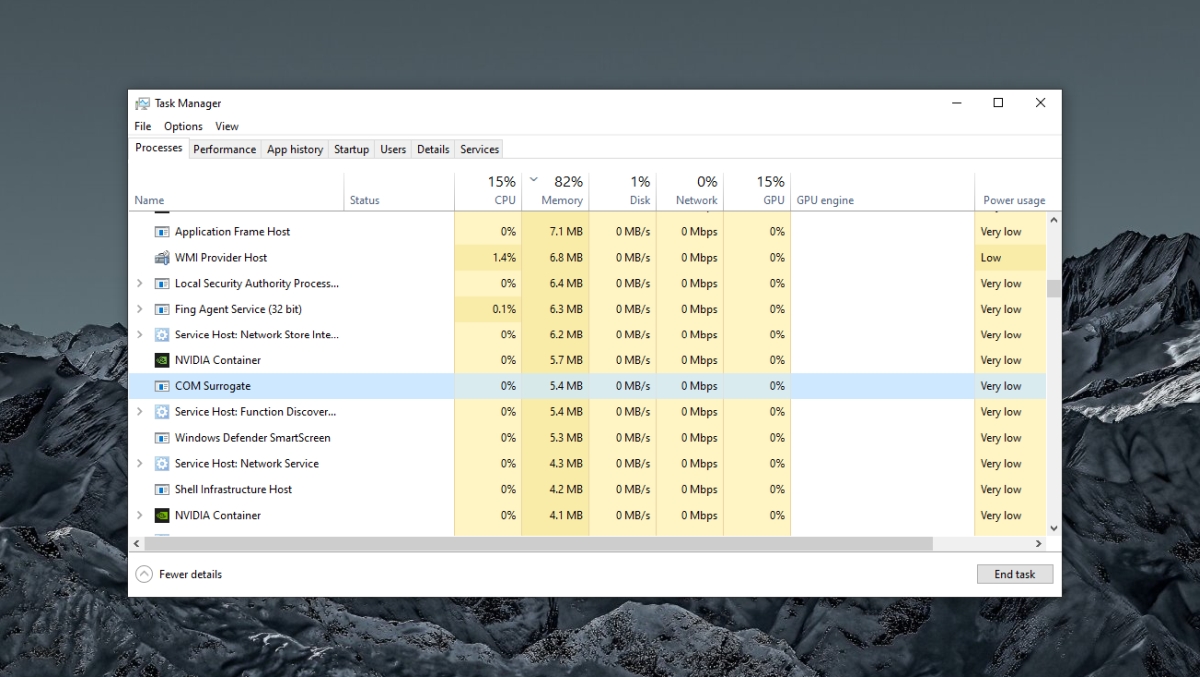1200x677 pixels.
Task: Switch to the Services tab
Action: [479, 149]
